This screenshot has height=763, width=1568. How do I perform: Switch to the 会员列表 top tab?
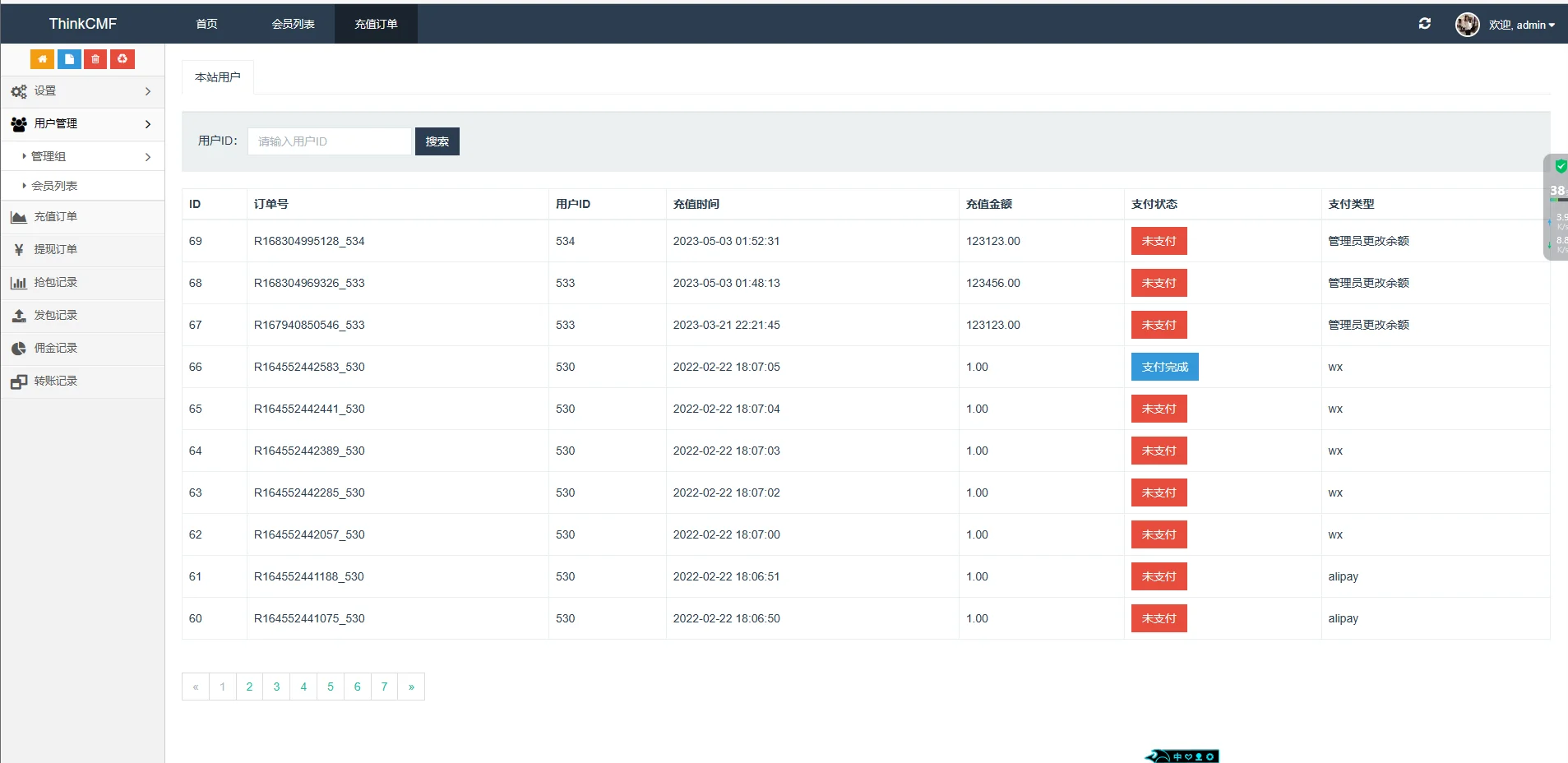pos(293,24)
